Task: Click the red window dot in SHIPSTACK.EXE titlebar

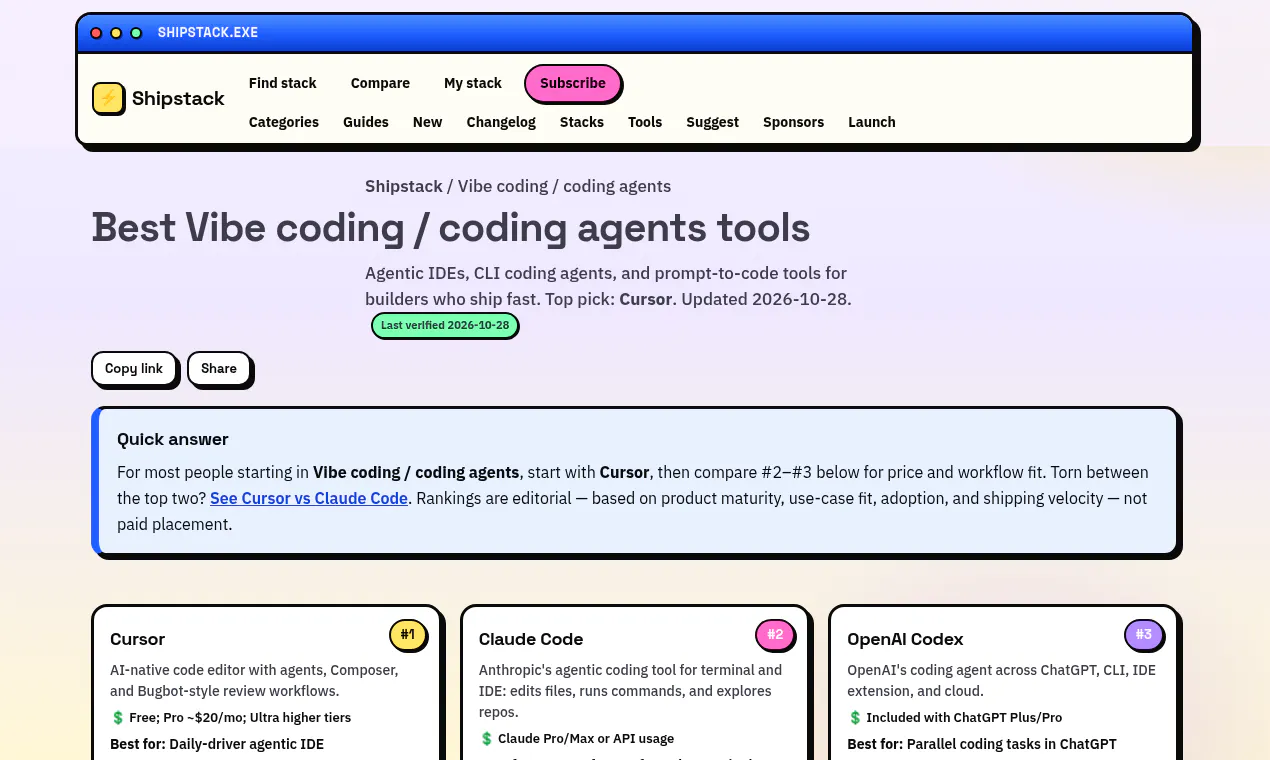Action: tap(96, 33)
